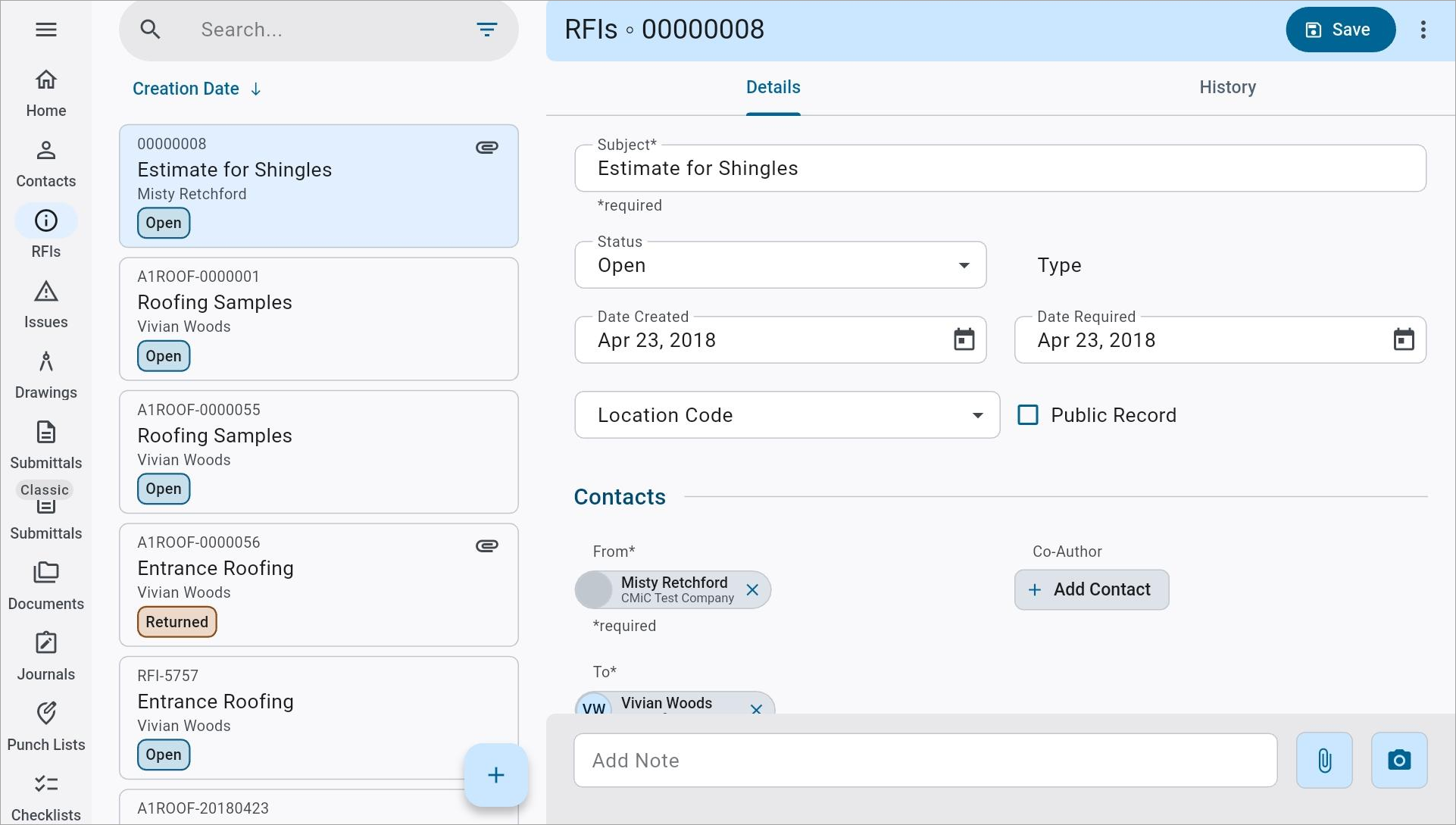Click Open badge on A1ROOF-0000001 card

pyautogui.click(x=164, y=356)
